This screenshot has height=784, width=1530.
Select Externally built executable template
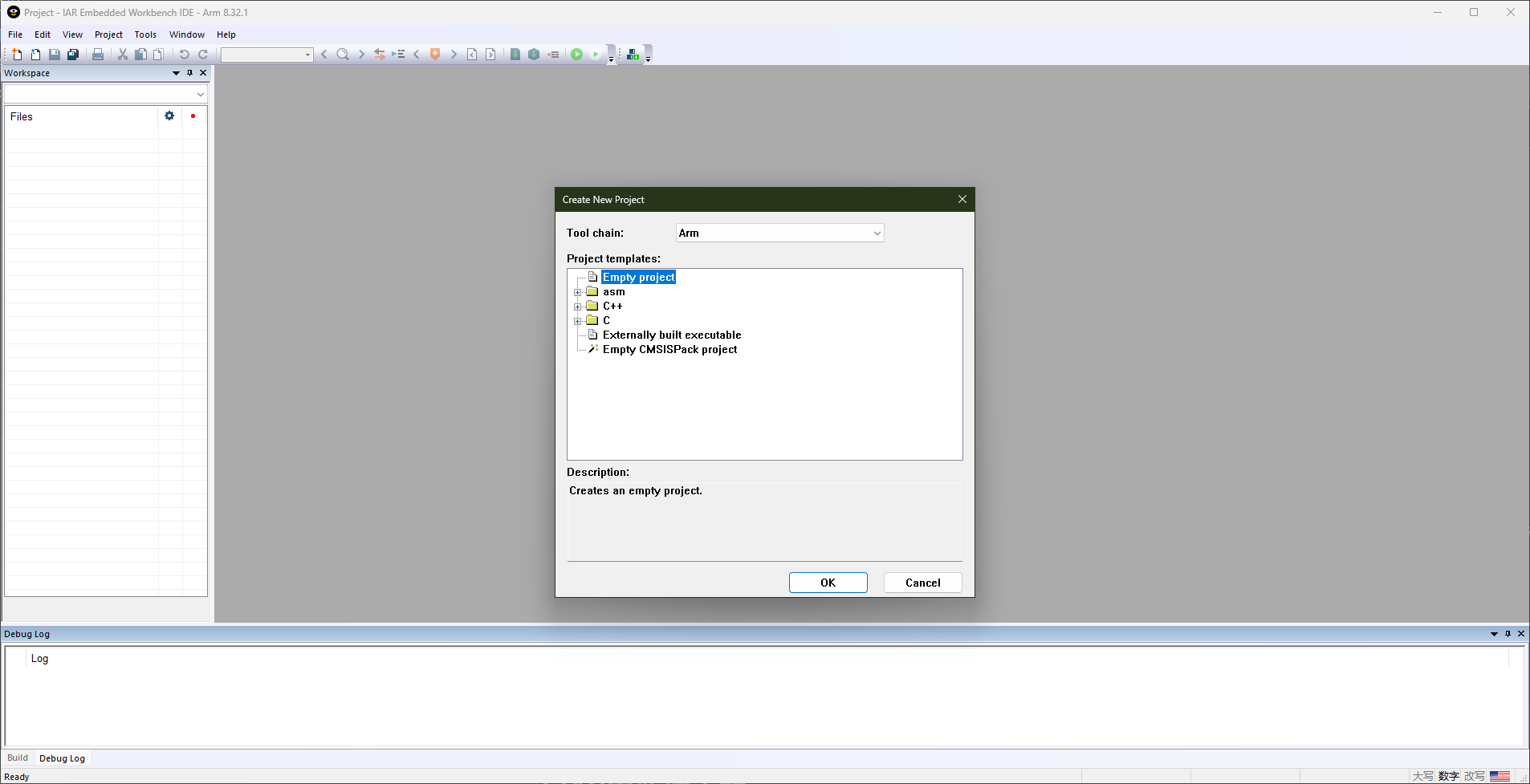(x=672, y=335)
